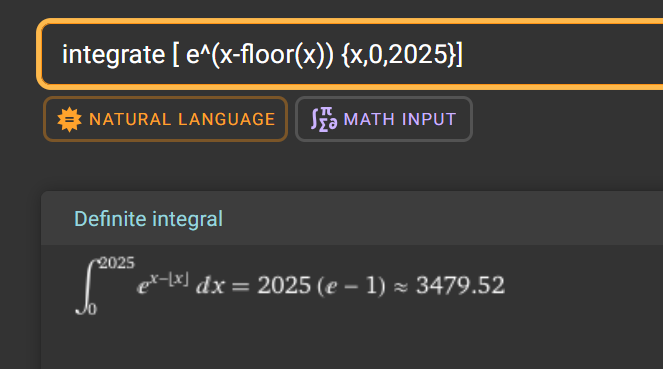663x369 pixels.
Task: Click the equals sign in the integral result
Action: click(241, 287)
